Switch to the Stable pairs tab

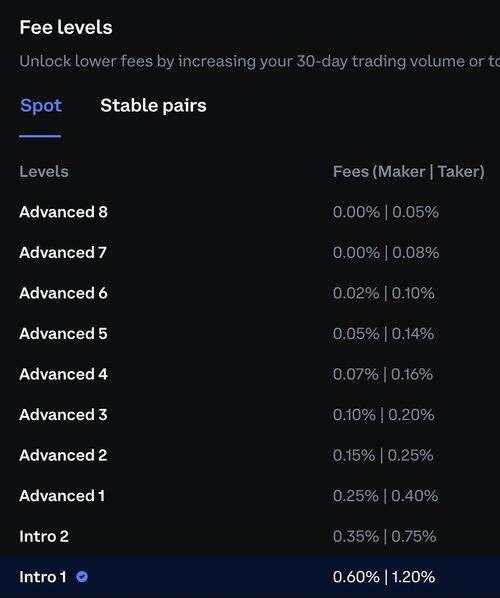[153, 106]
